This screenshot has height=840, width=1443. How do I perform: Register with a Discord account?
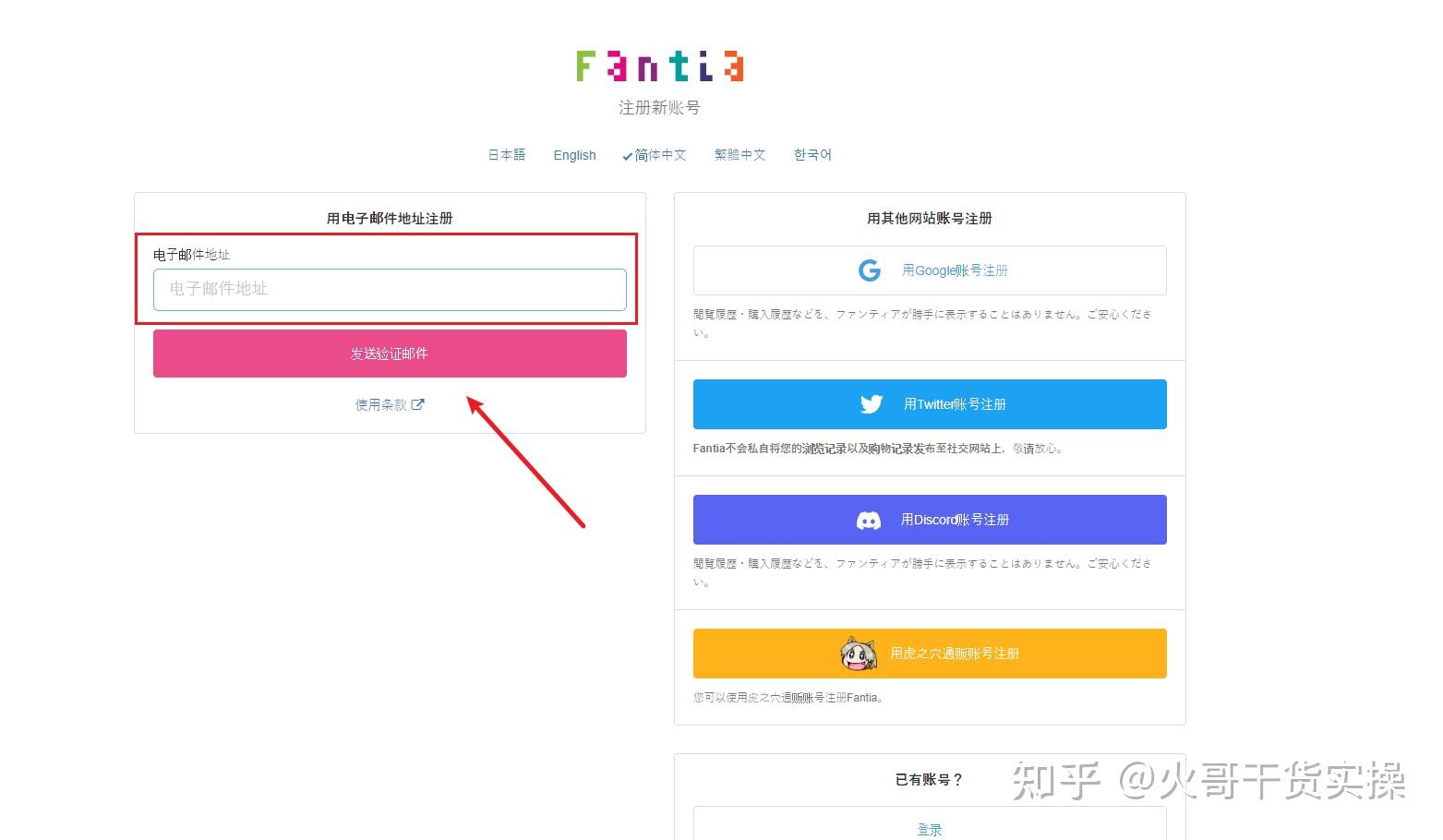(929, 519)
